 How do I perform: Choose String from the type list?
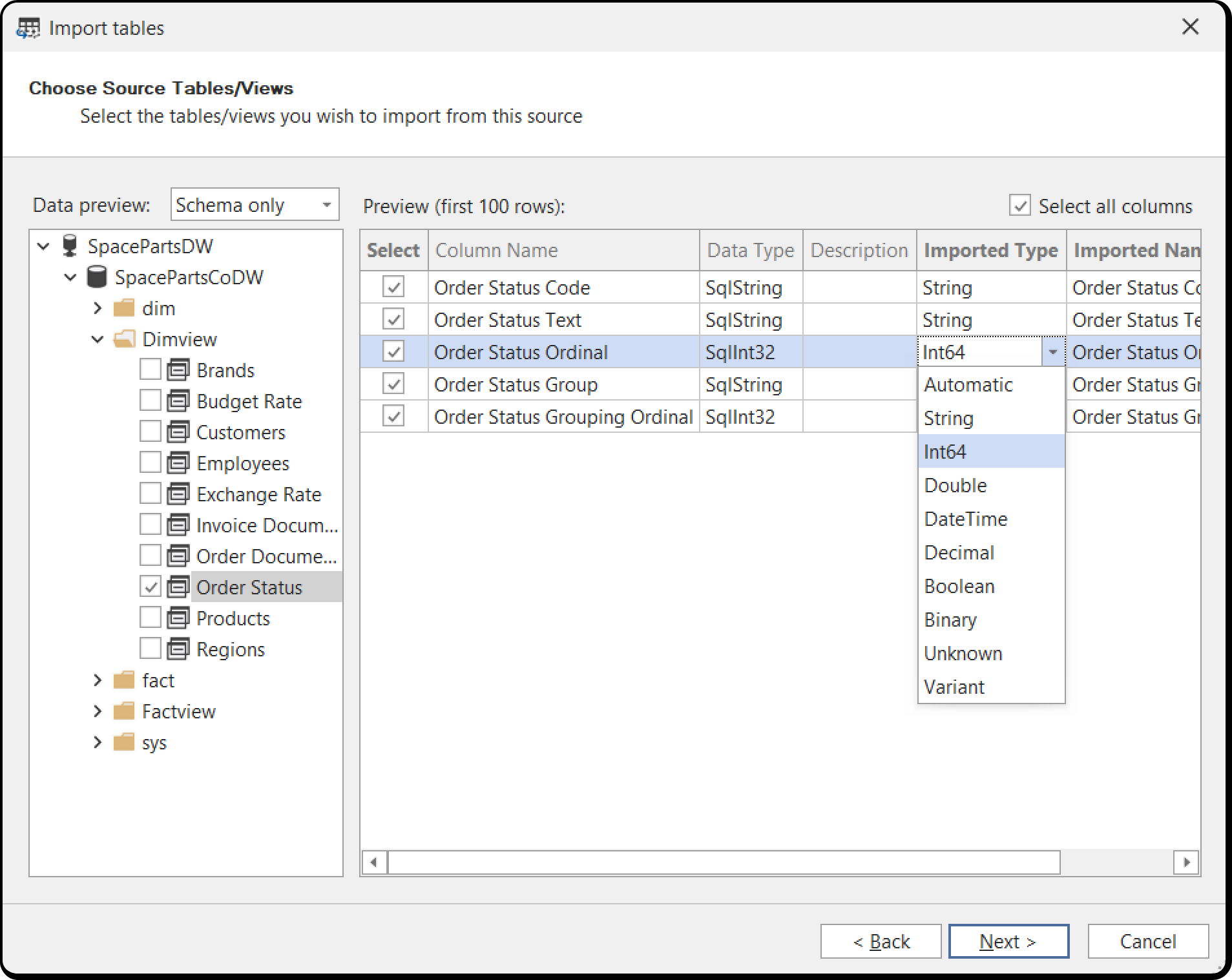[991, 418]
